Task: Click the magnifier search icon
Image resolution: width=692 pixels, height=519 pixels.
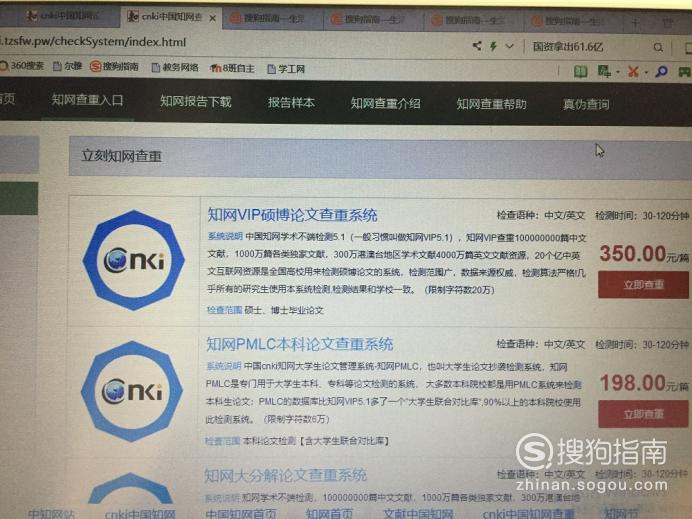Action: click(658, 47)
